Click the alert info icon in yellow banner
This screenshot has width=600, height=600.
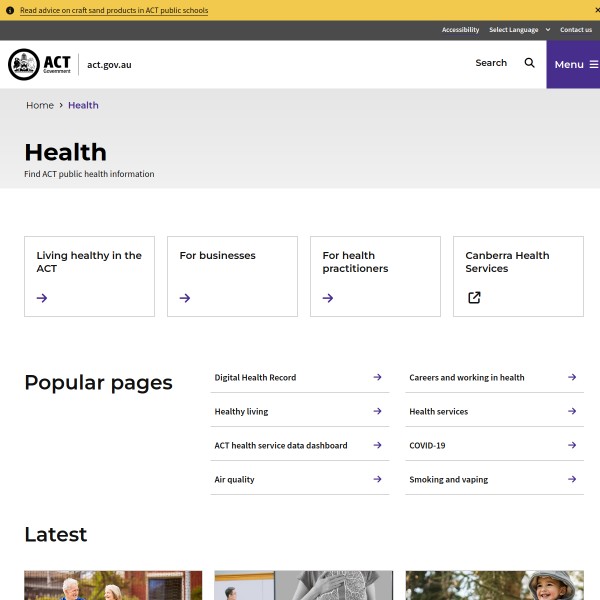point(10,10)
